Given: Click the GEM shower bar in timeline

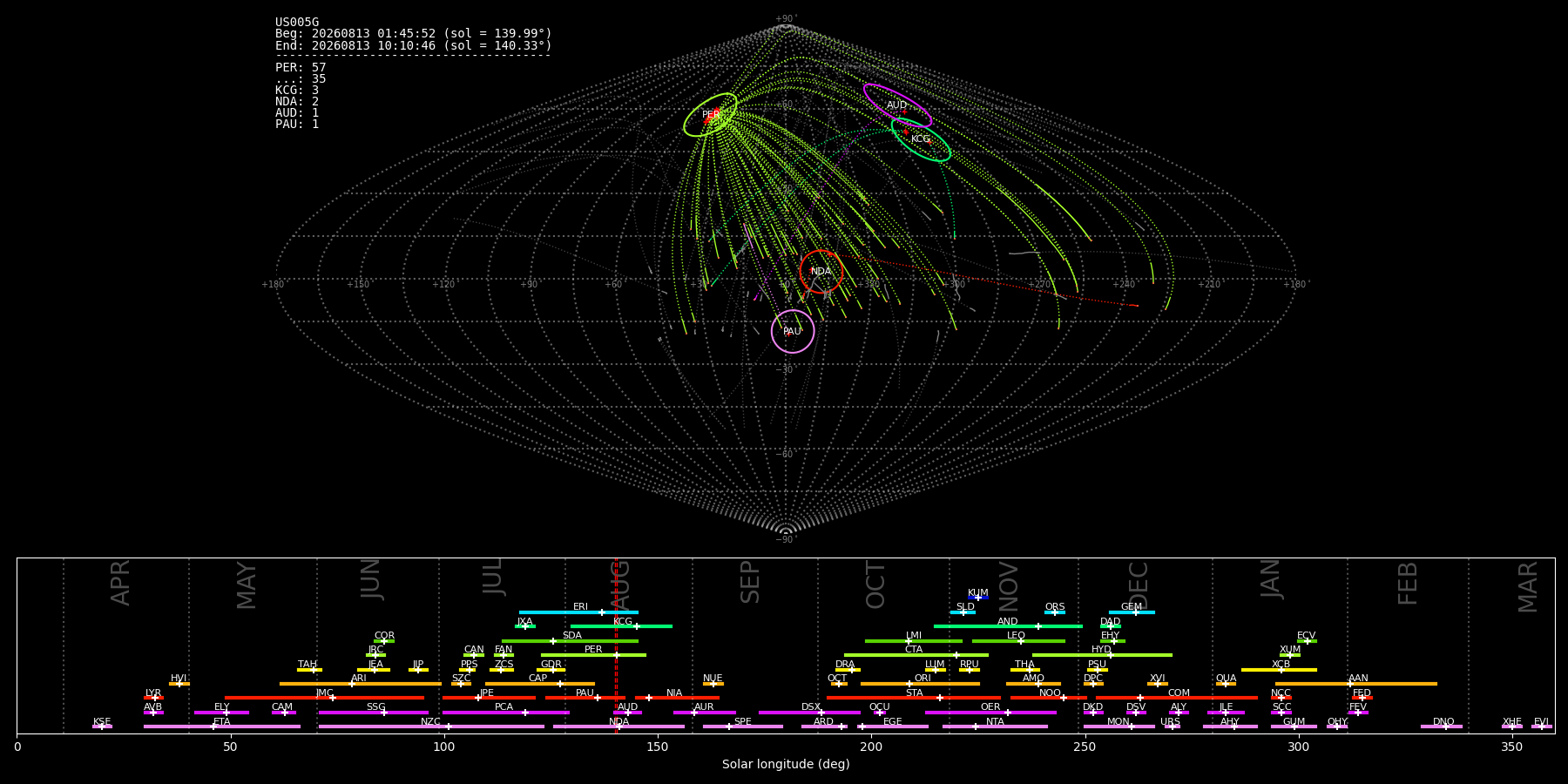Looking at the screenshot, I should pyautogui.click(x=1132, y=612).
